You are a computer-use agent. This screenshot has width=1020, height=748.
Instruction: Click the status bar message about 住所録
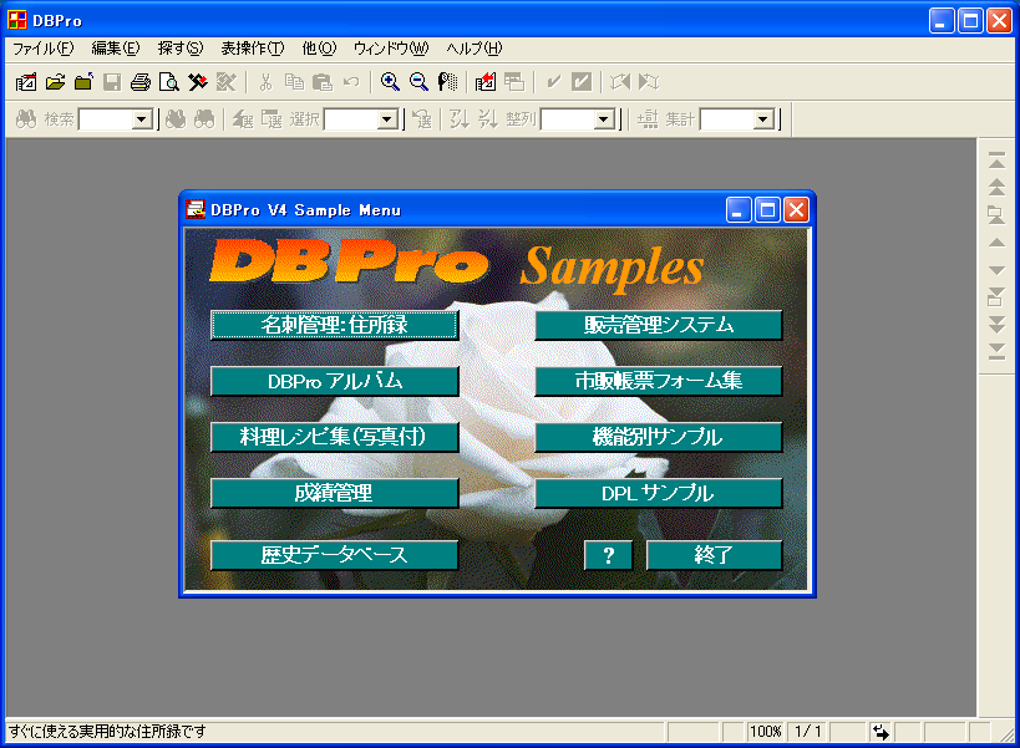(108, 732)
